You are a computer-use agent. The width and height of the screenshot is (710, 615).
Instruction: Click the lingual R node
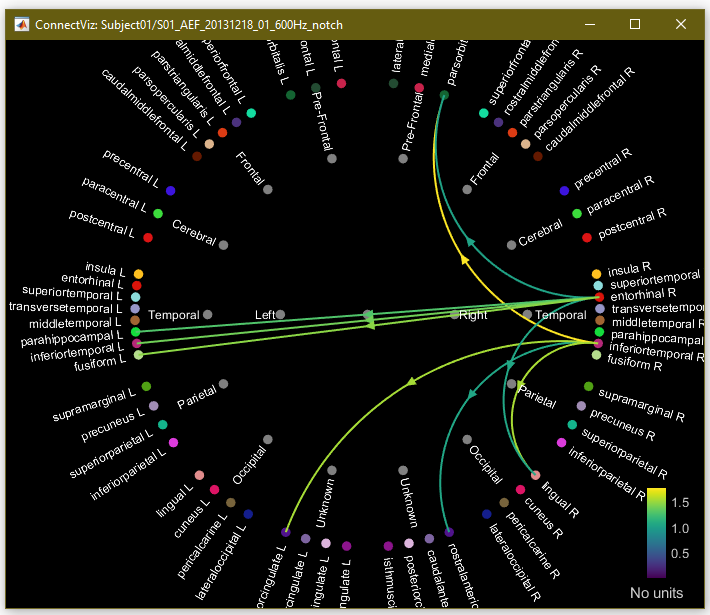tap(535, 475)
